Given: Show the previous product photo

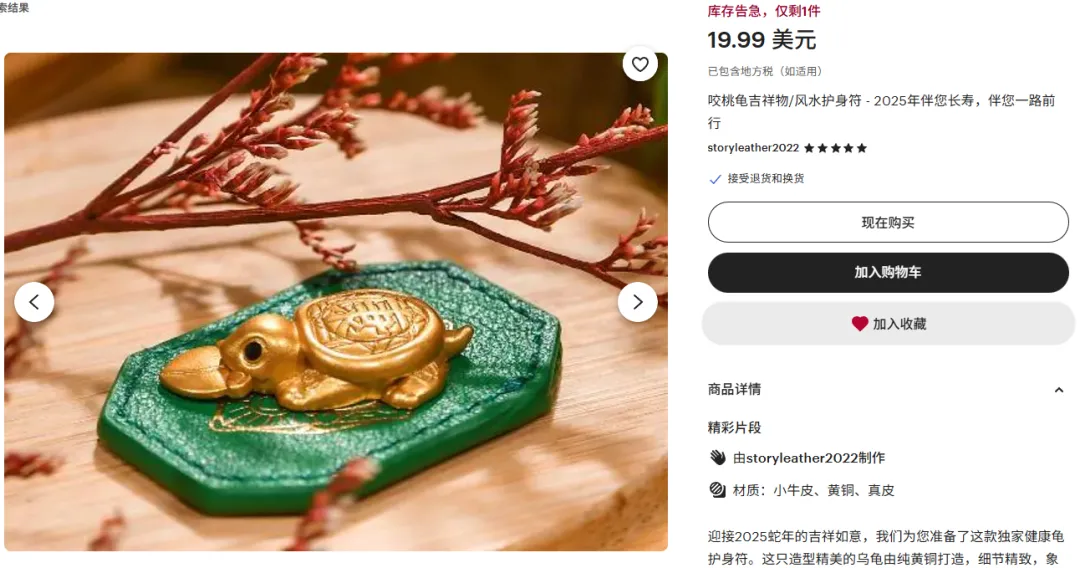Looking at the screenshot, I should point(34,302).
